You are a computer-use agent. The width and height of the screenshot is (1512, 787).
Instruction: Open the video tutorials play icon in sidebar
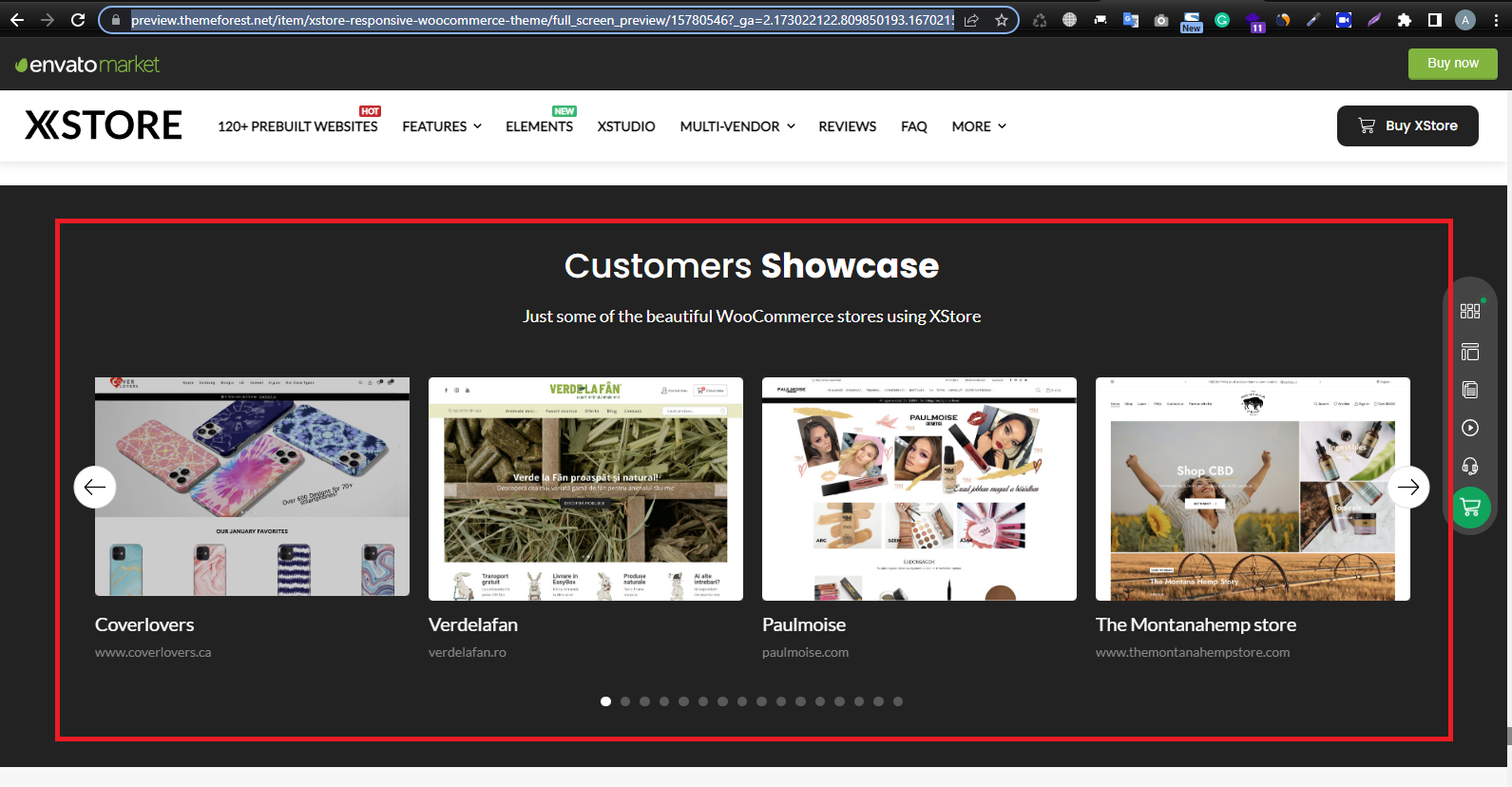[x=1470, y=428]
